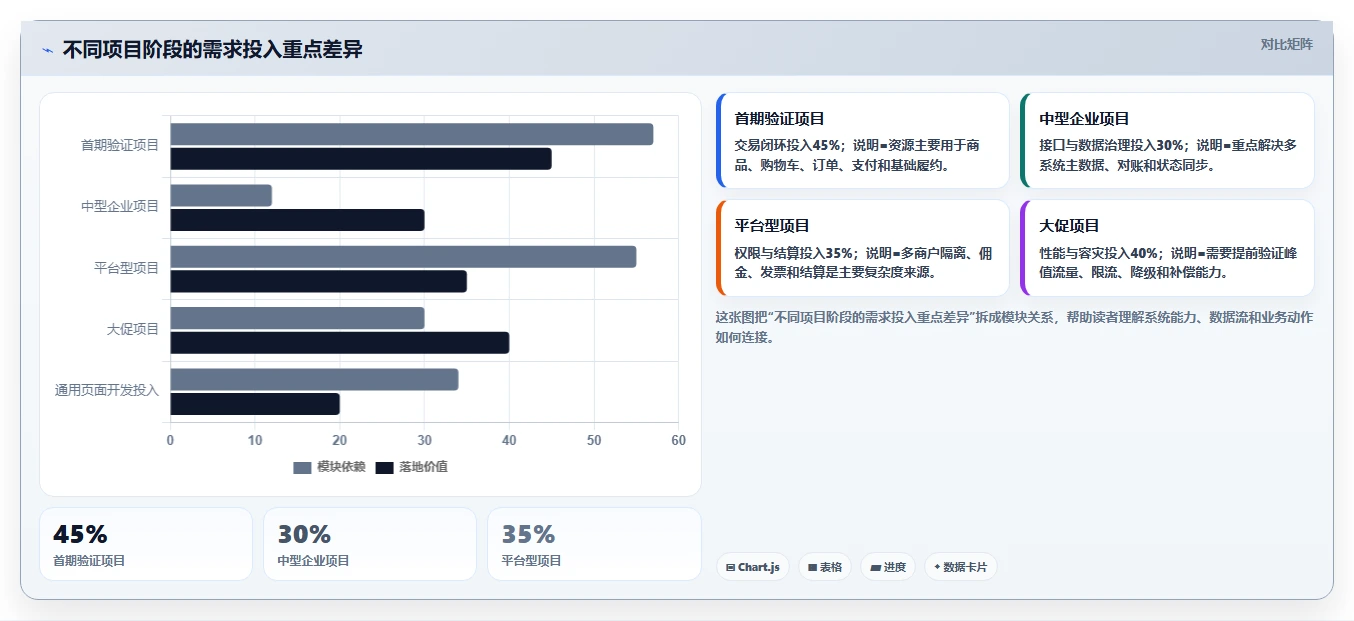
Task: Click the 30% 中型企业项目 stat card
Action: [x=370, y=544]
